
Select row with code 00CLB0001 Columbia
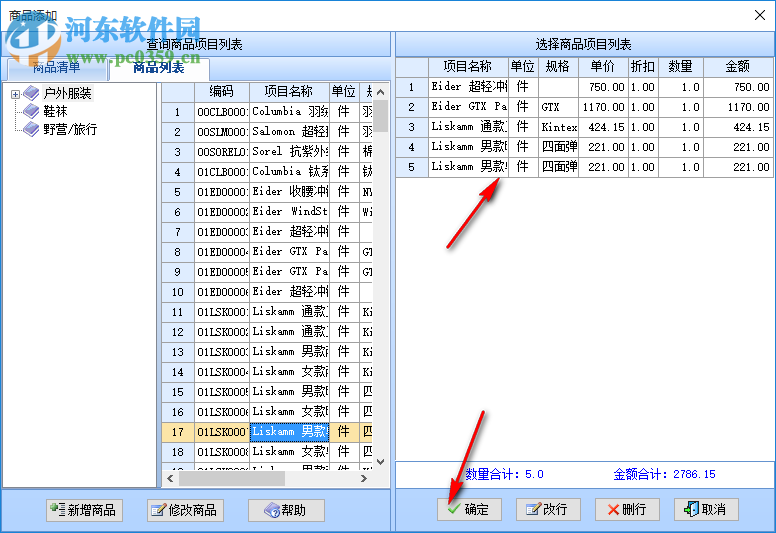[267, 112]
